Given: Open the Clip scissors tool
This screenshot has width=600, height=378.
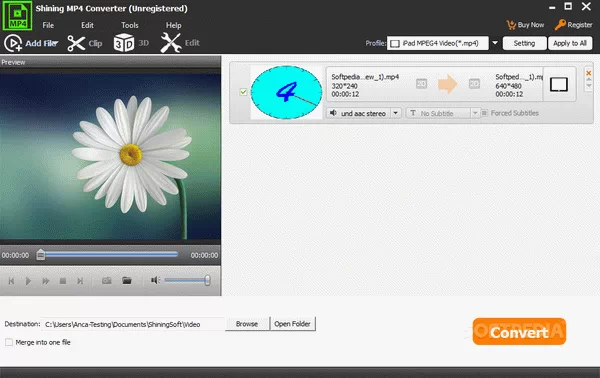Looking at the screenshot, I should point(85,43).
